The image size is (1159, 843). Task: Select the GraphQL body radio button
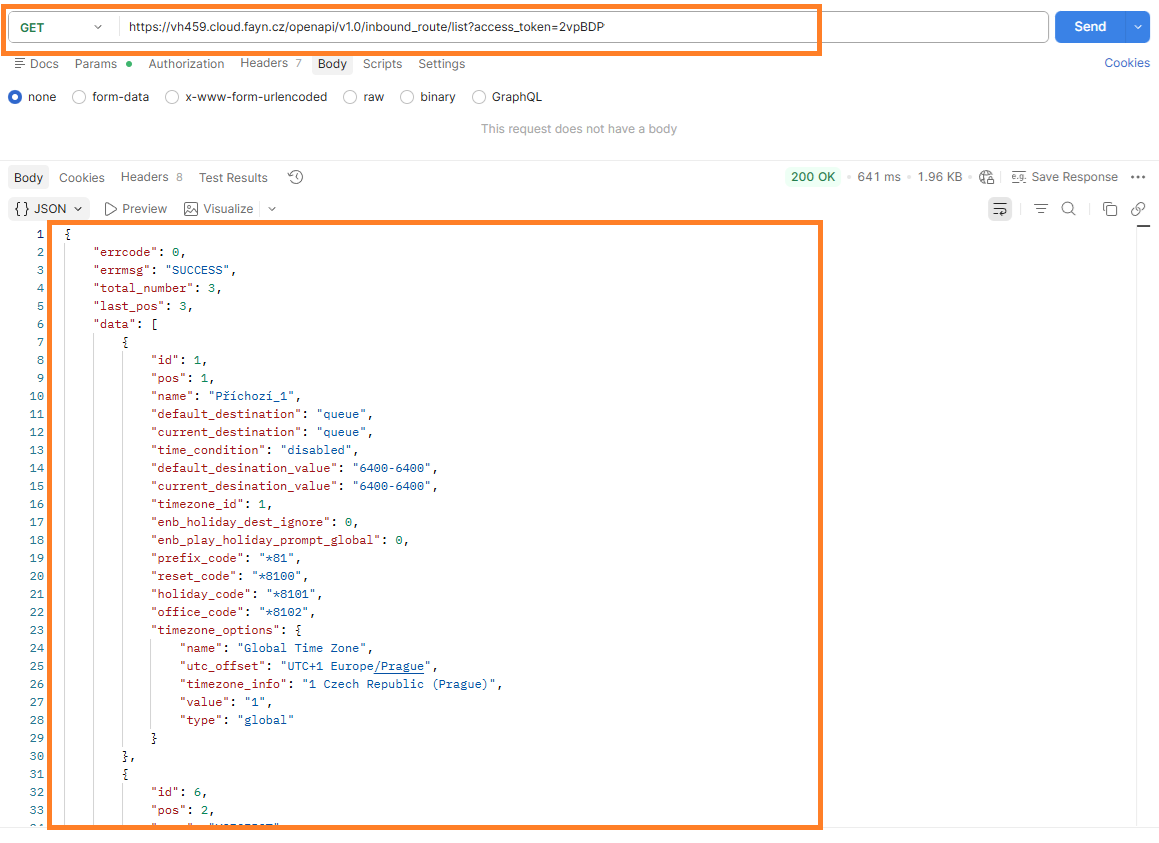479,97
